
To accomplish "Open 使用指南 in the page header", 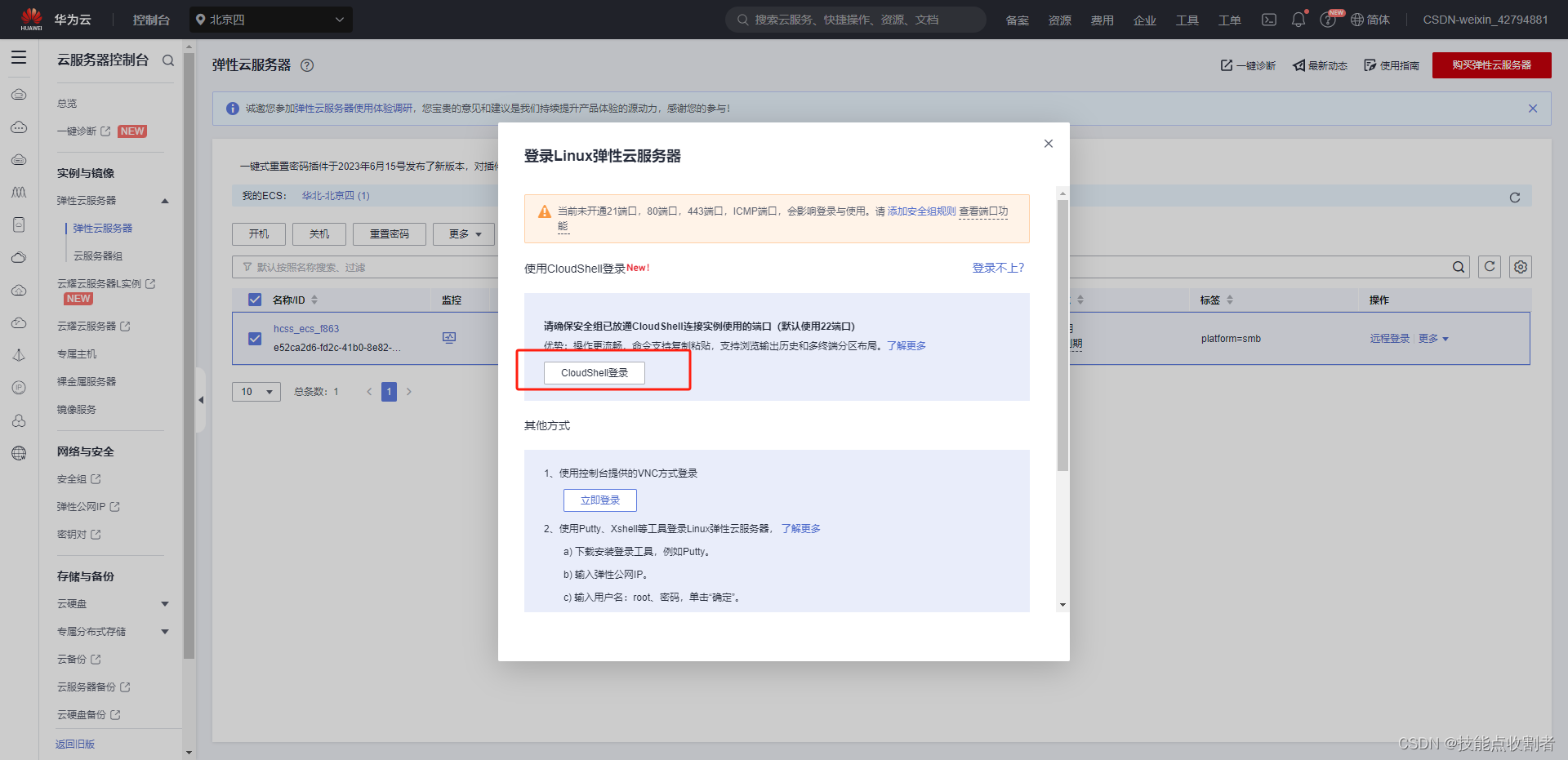I will [1392, 65].
